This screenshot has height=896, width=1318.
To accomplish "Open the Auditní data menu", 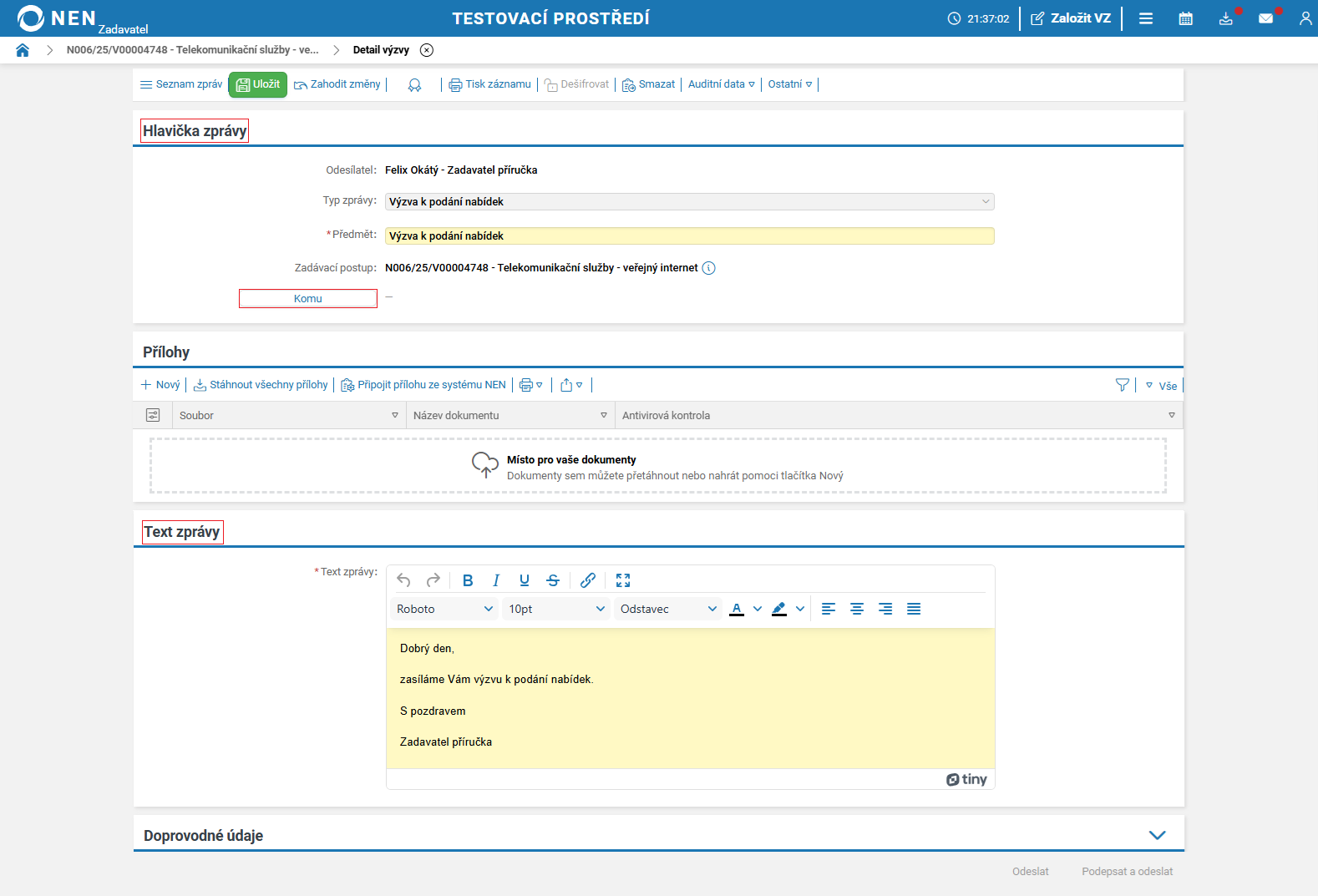I will [x=721, y=84].
